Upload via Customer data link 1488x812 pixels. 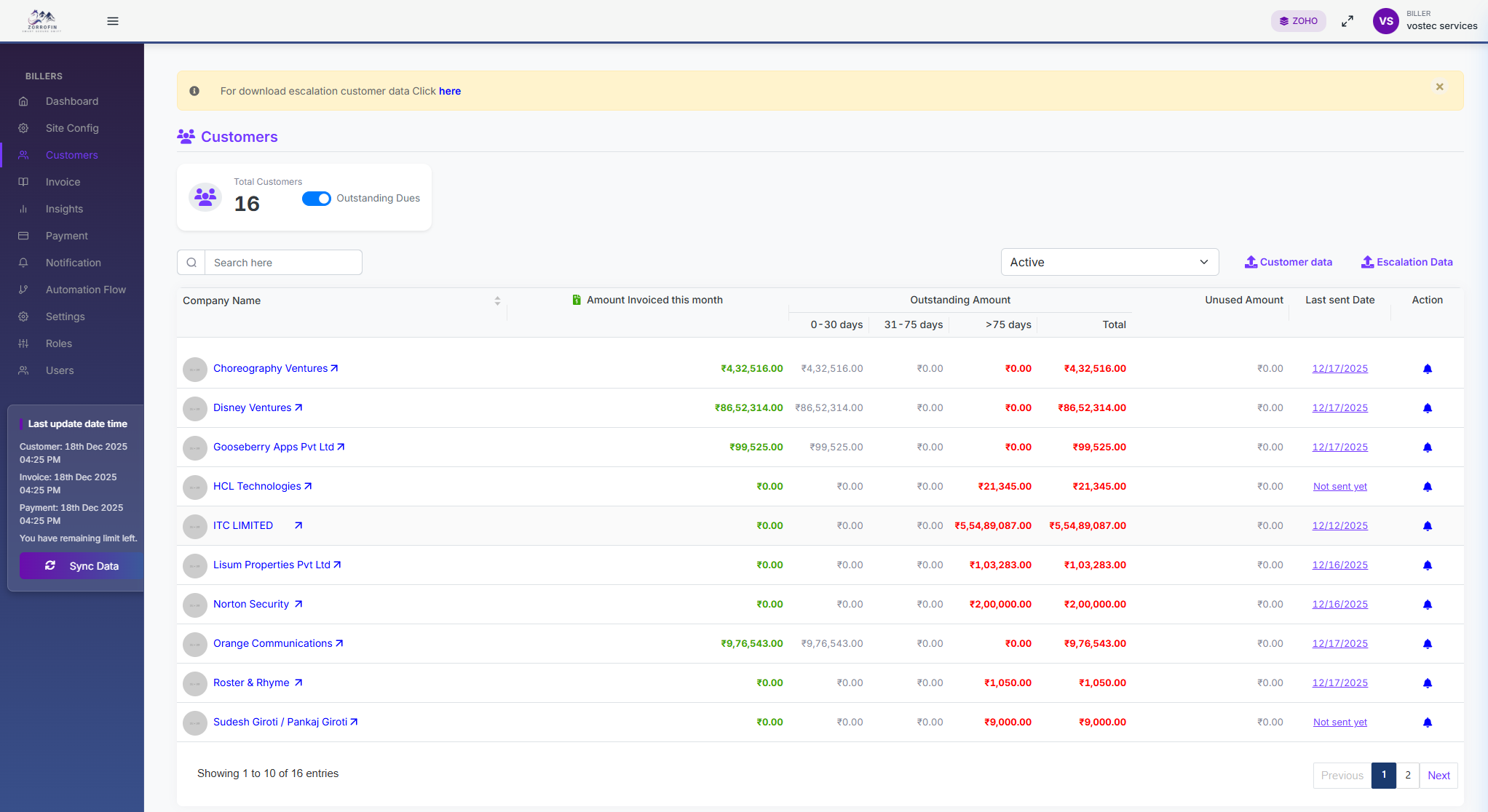point(1289,262)
